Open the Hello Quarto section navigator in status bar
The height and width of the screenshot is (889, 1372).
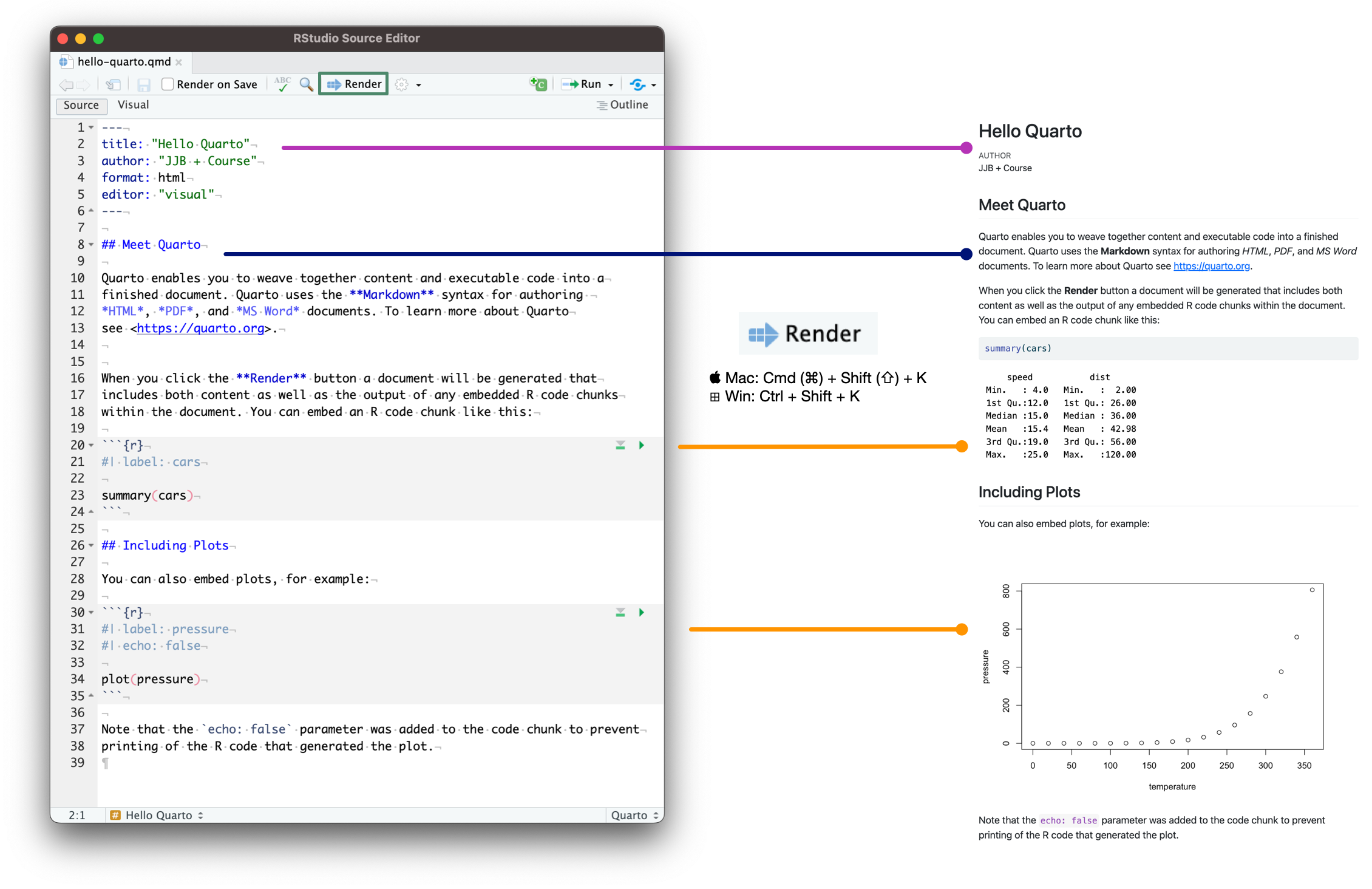[157, 815]
